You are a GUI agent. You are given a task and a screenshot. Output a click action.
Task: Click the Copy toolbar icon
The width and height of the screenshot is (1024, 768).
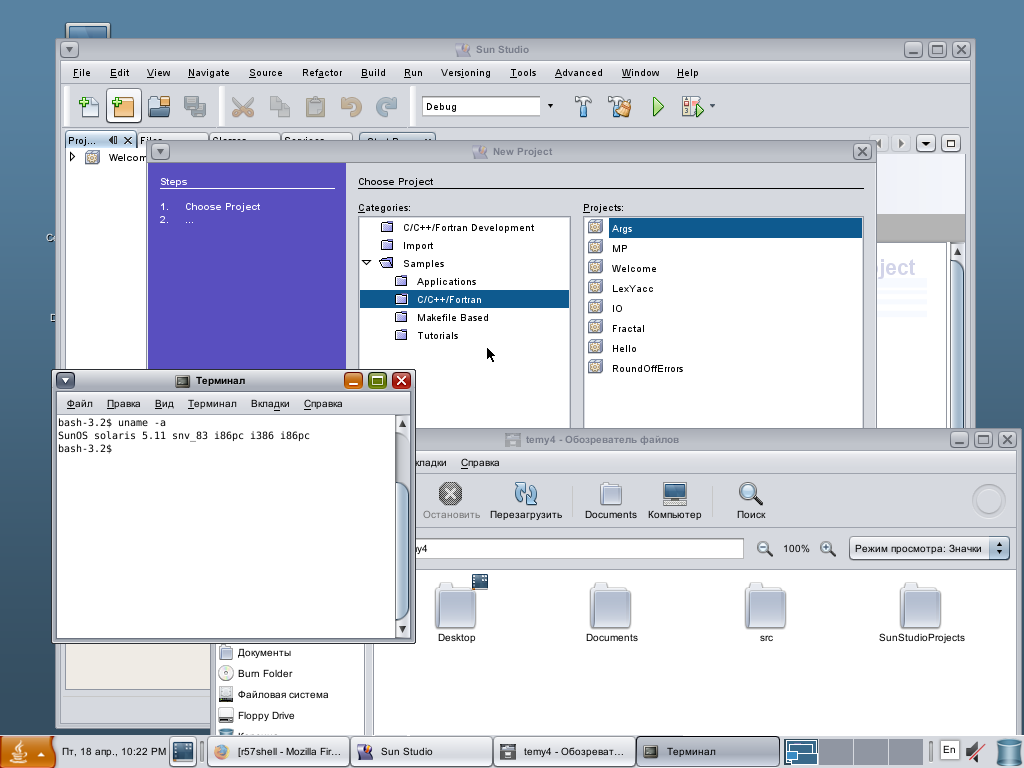[280, 106]
